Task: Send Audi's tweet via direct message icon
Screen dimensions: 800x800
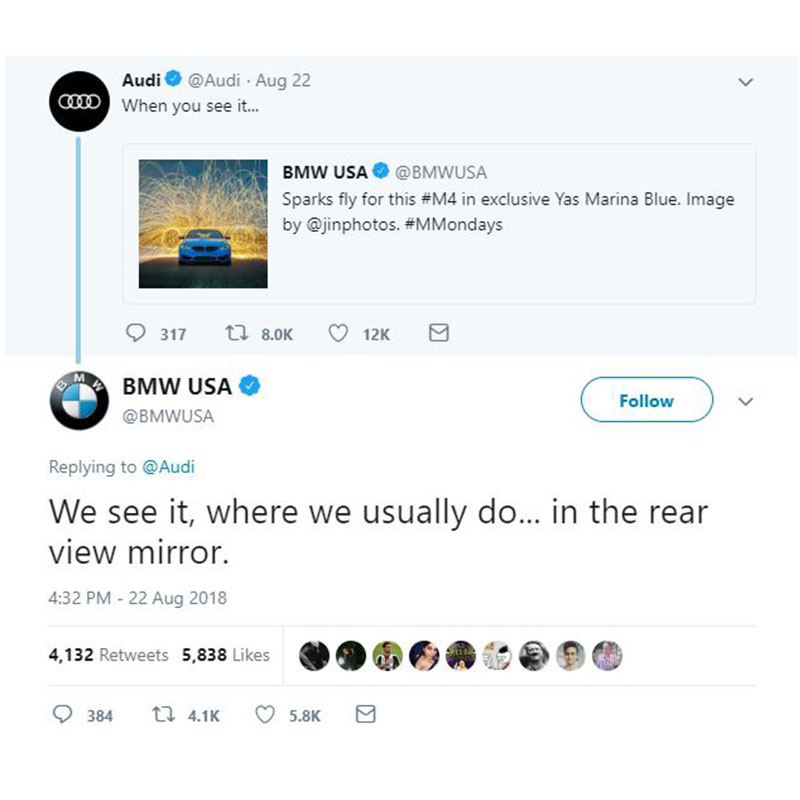Action: pyautogui.click(x=439, y=333)
